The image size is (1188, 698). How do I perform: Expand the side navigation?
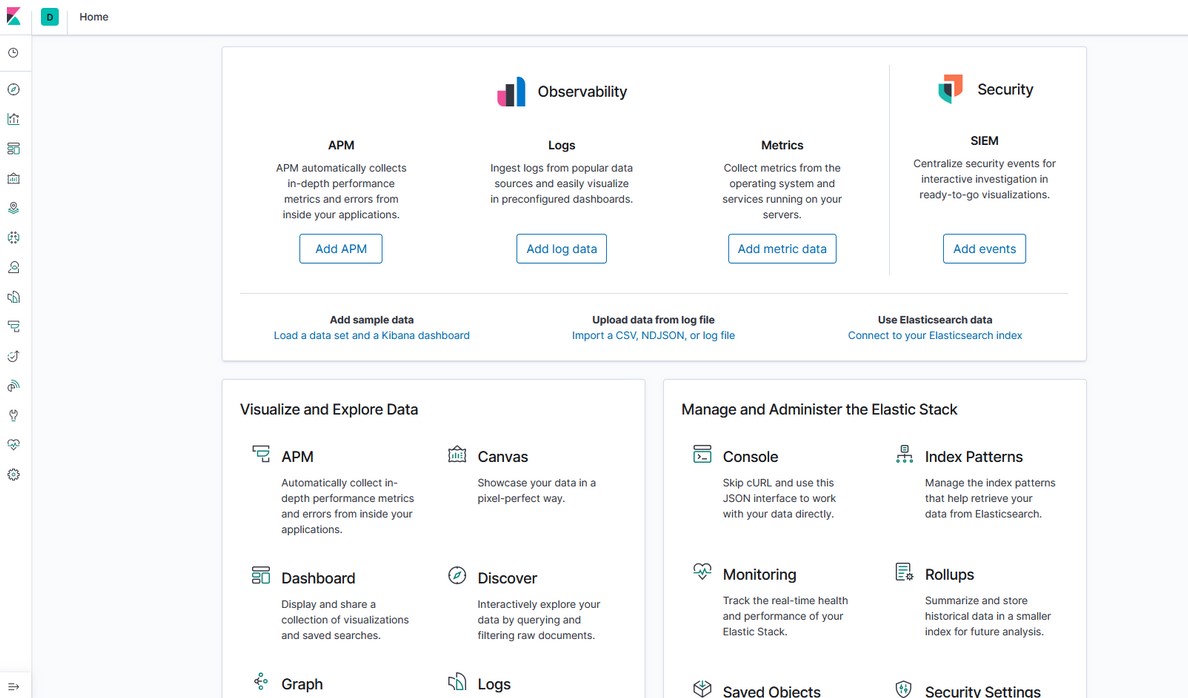coord(14,687)
